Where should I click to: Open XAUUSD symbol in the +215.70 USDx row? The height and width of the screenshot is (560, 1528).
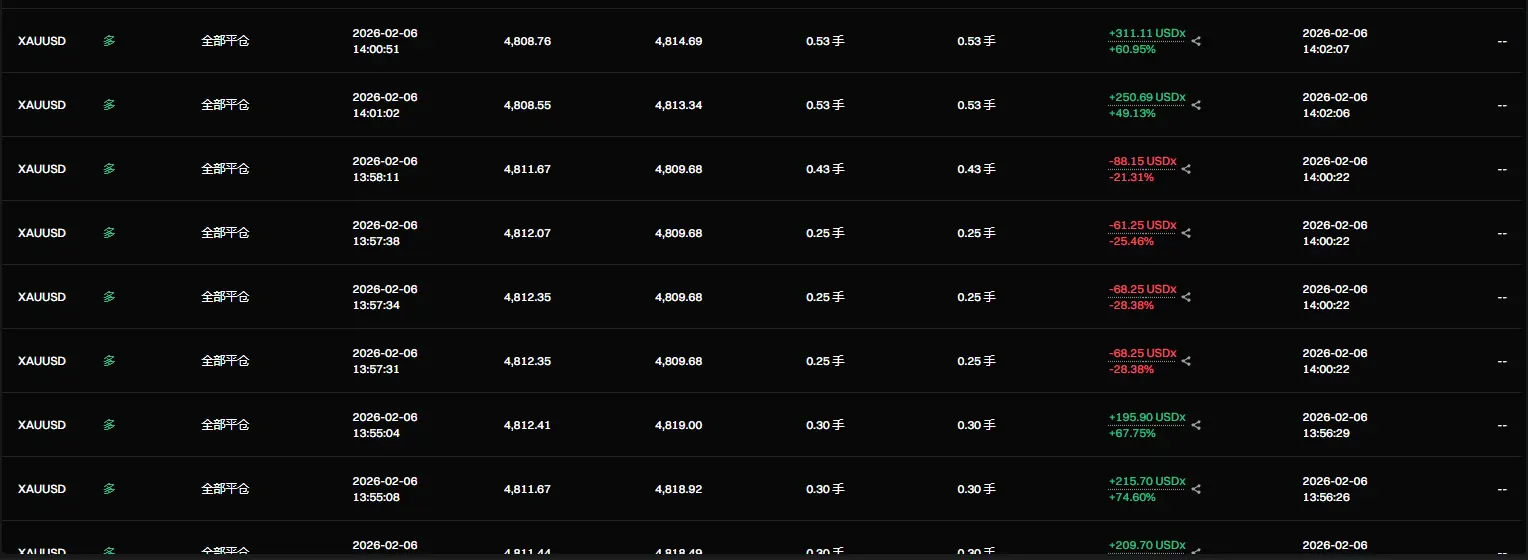[42, 489]
